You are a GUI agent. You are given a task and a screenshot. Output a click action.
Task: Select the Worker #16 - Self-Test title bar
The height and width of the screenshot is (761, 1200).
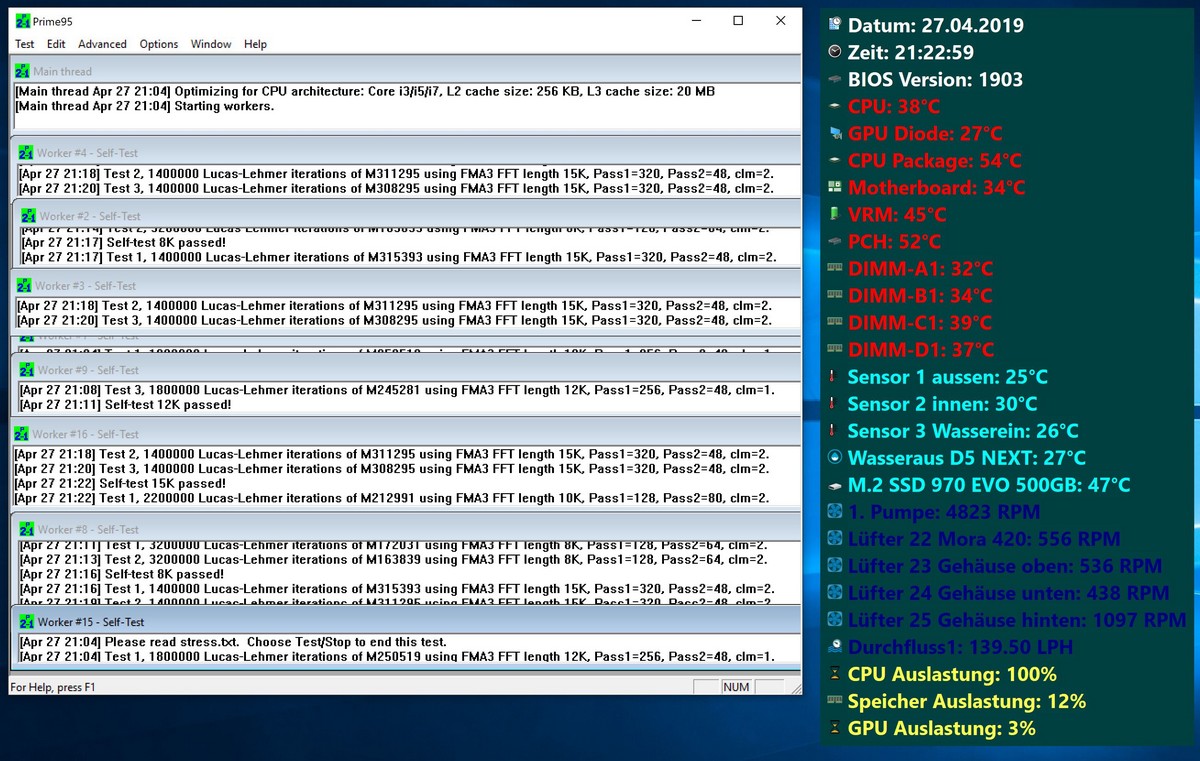point(406,433)
